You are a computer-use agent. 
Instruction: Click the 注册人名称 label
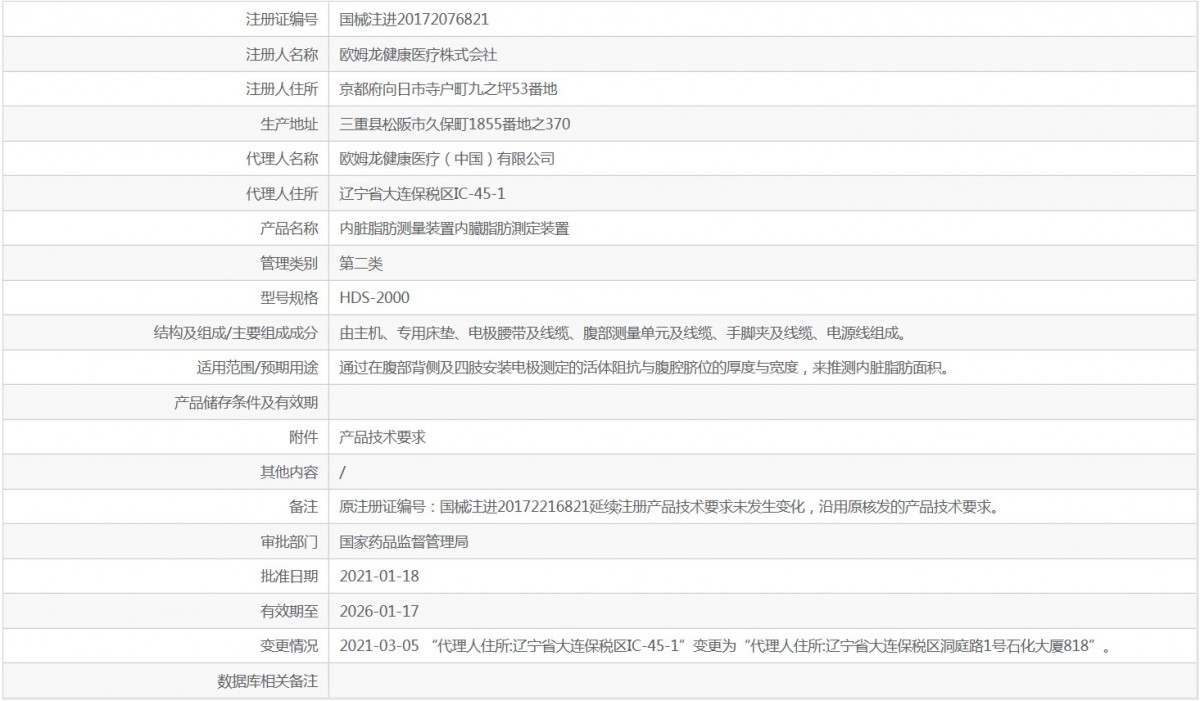[x=282, y=54]
